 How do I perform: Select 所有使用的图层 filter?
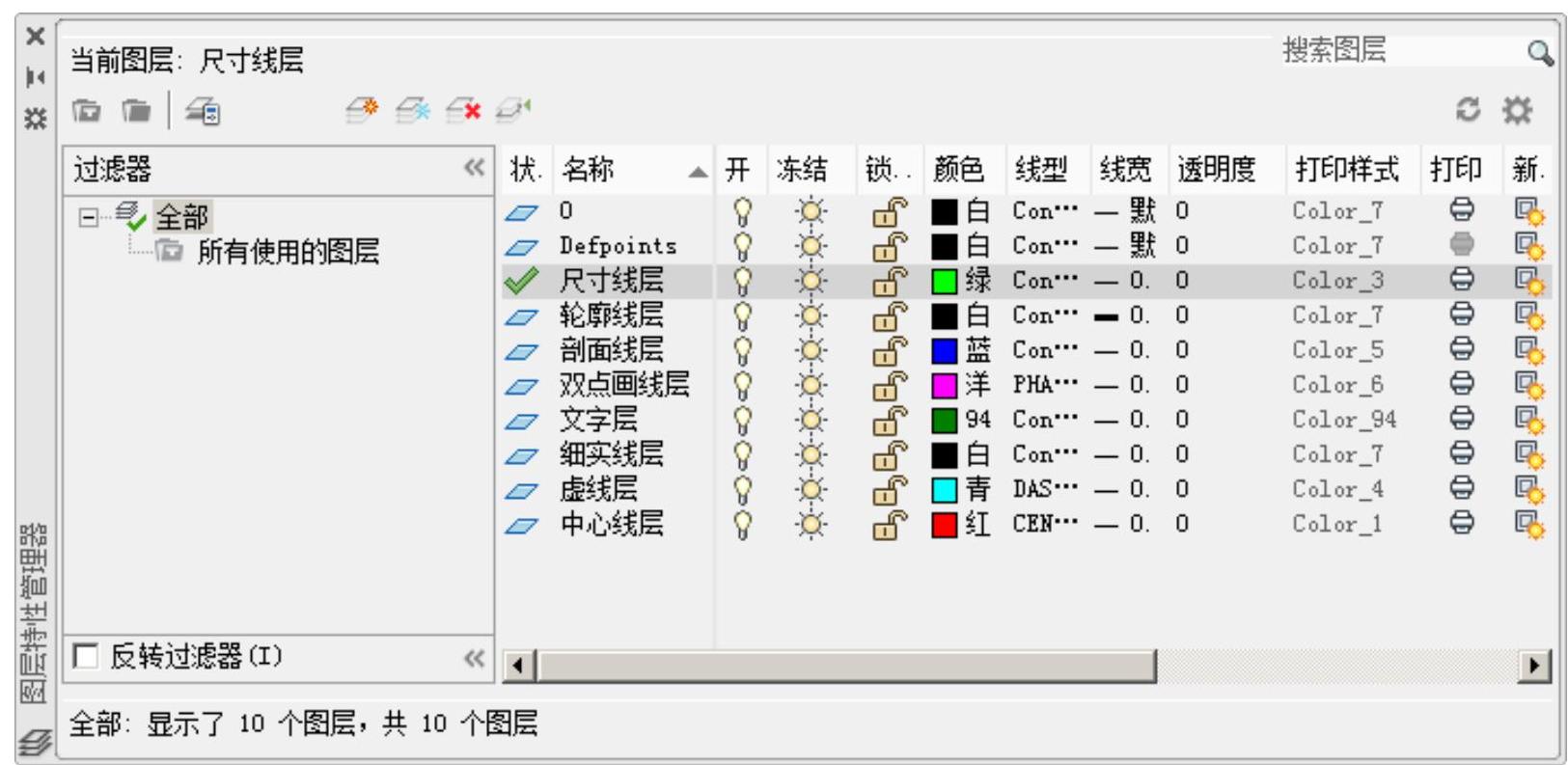point(288,252)
